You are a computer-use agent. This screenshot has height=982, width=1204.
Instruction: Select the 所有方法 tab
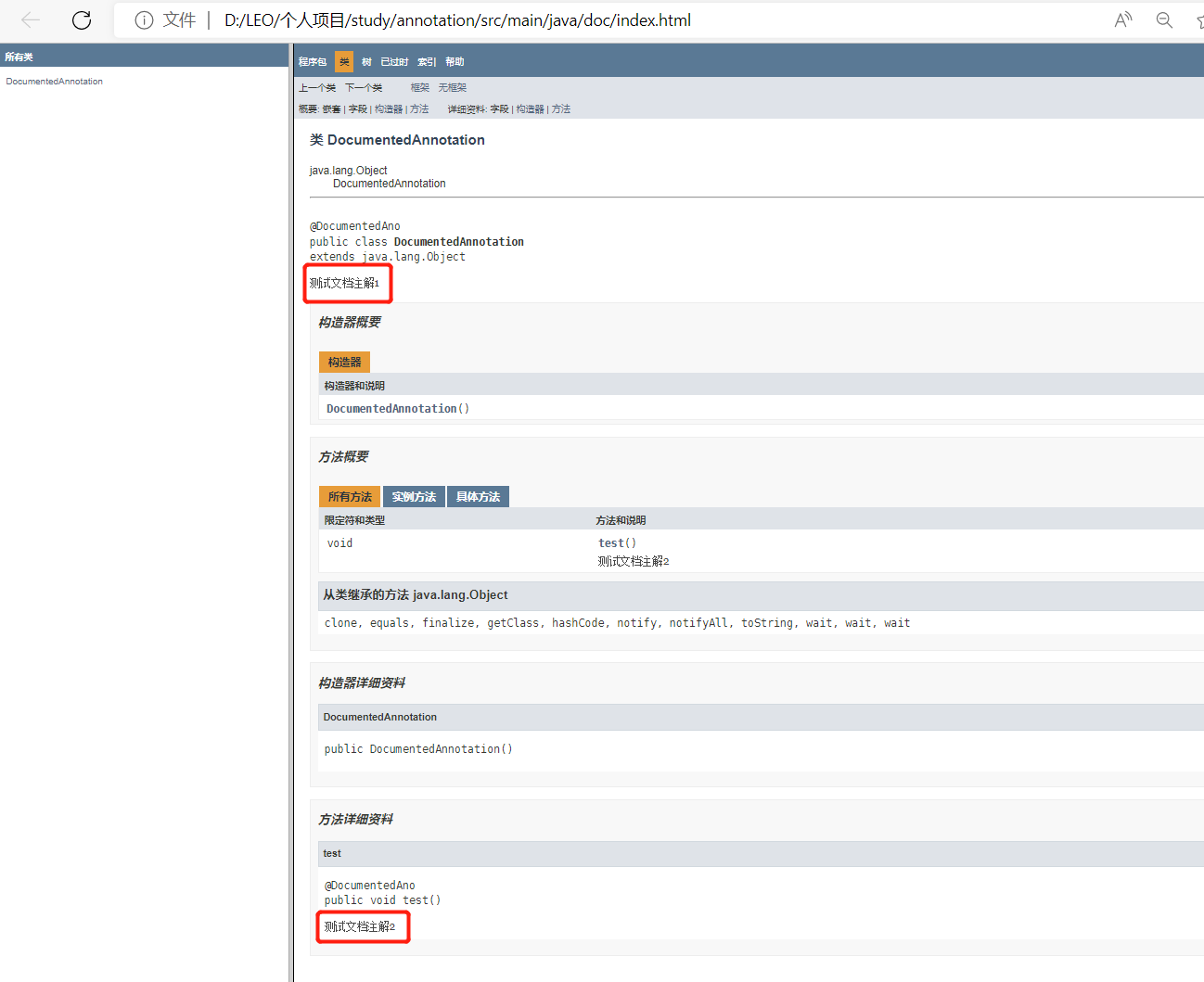coord(350,497)
